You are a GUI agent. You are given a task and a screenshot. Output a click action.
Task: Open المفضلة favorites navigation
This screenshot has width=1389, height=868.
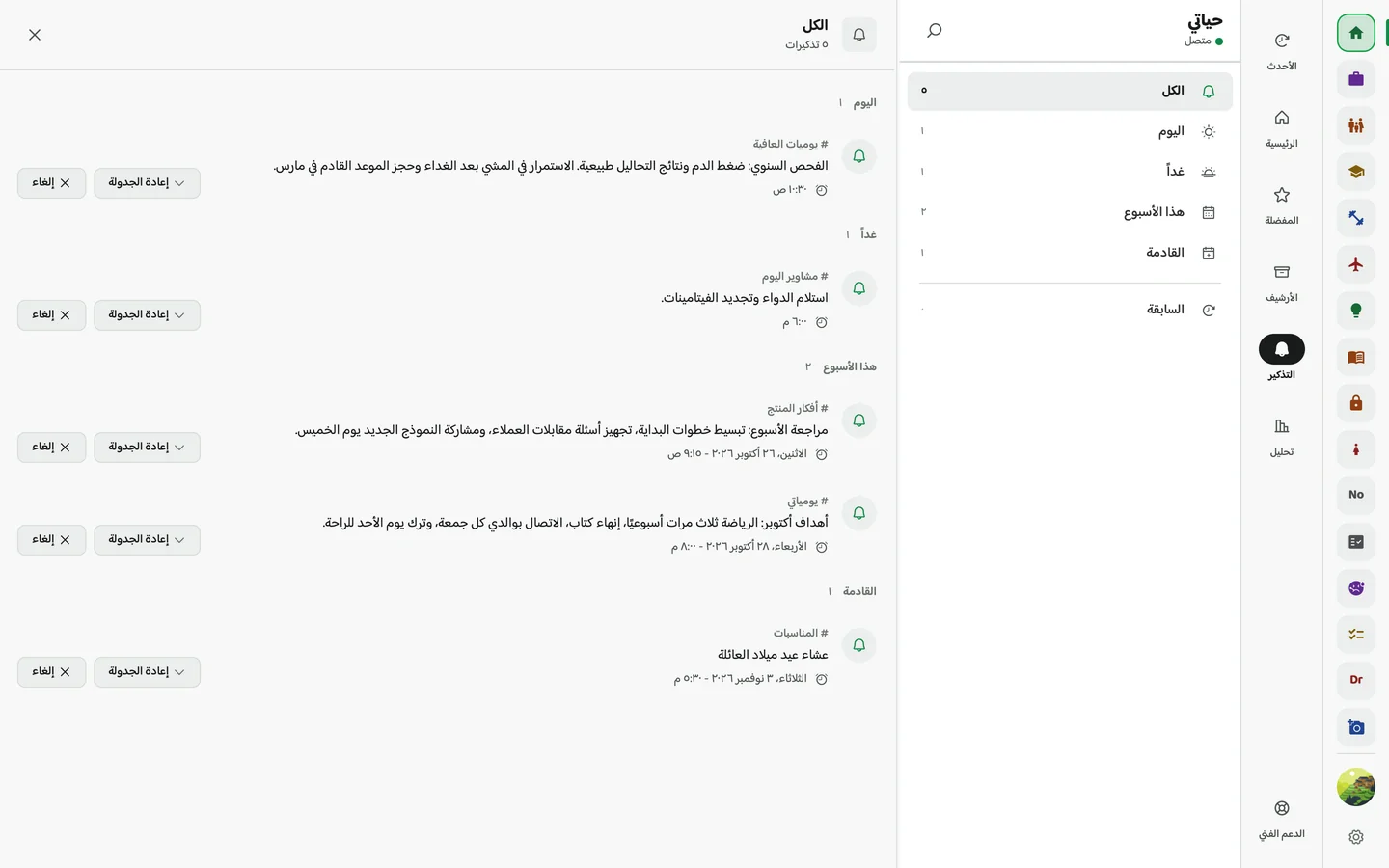tap(1281, 205)
